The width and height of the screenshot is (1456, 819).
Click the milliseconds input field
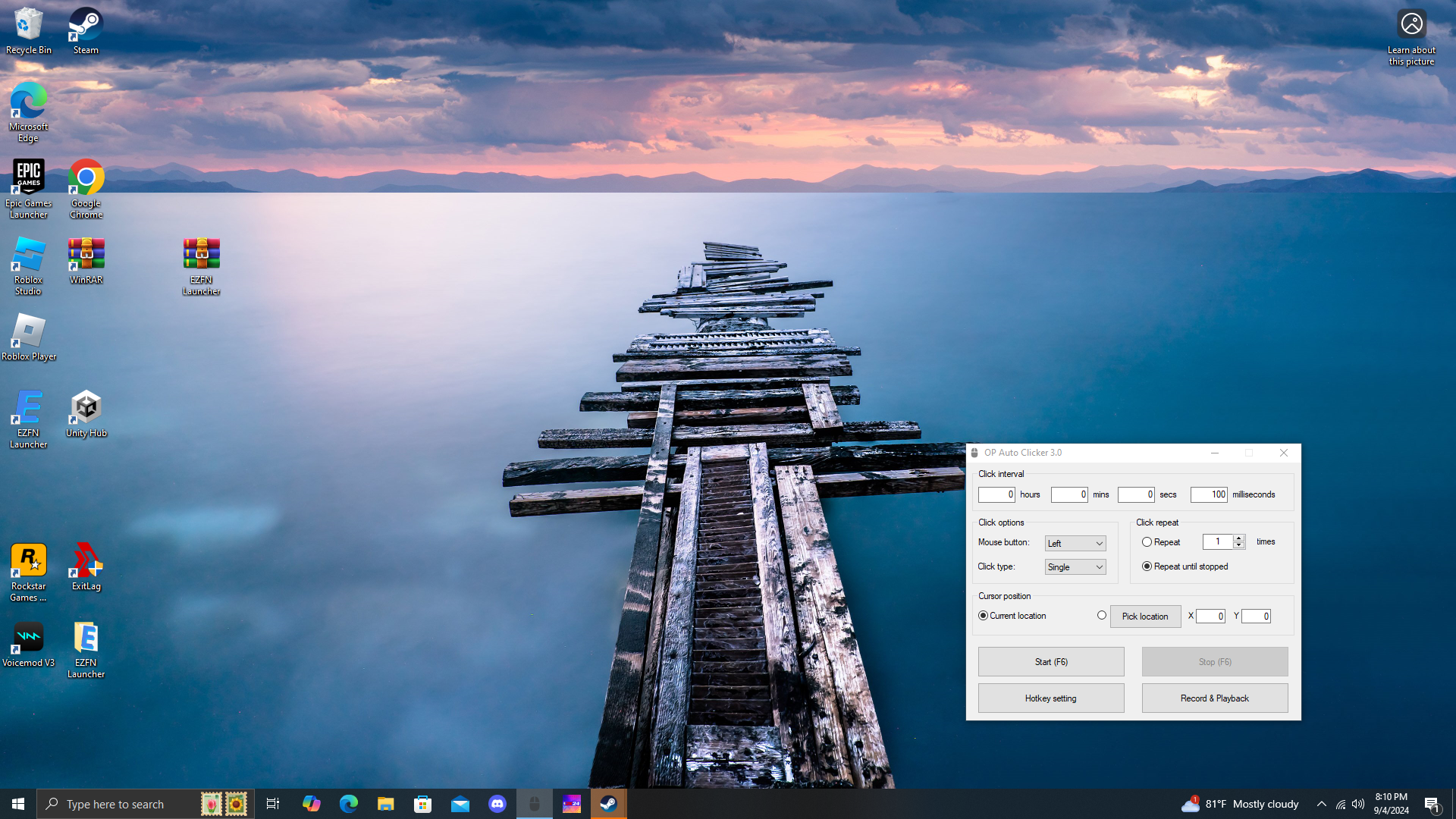[x=1209, y=494]
